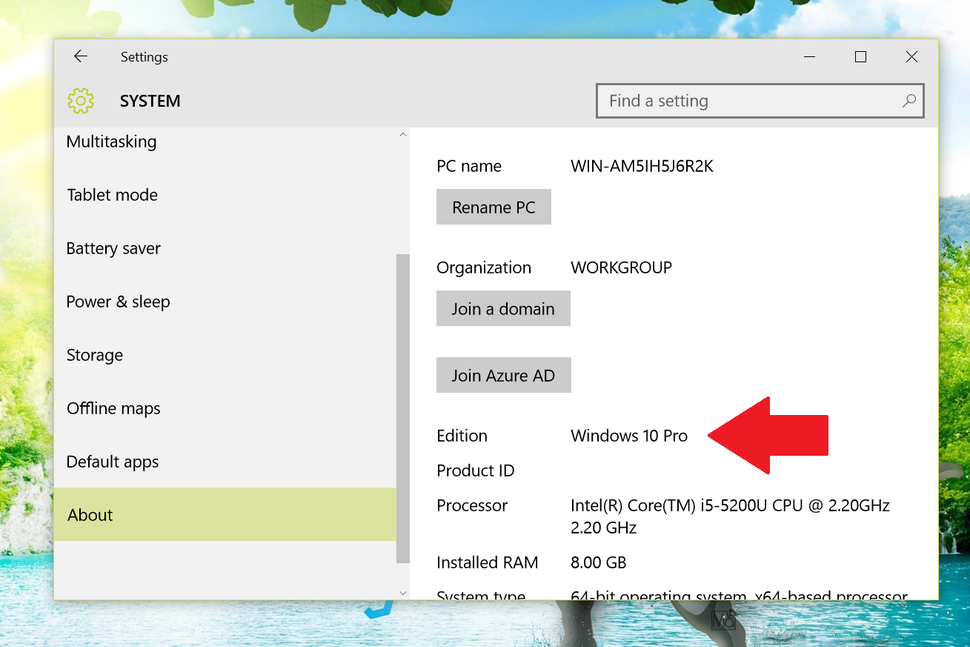Image resolution: width=970 pixels, height=647 pixels.
Task: Select the PC name value WIN-AM5IH5J6R2K
Action: [x=641, y=165]
